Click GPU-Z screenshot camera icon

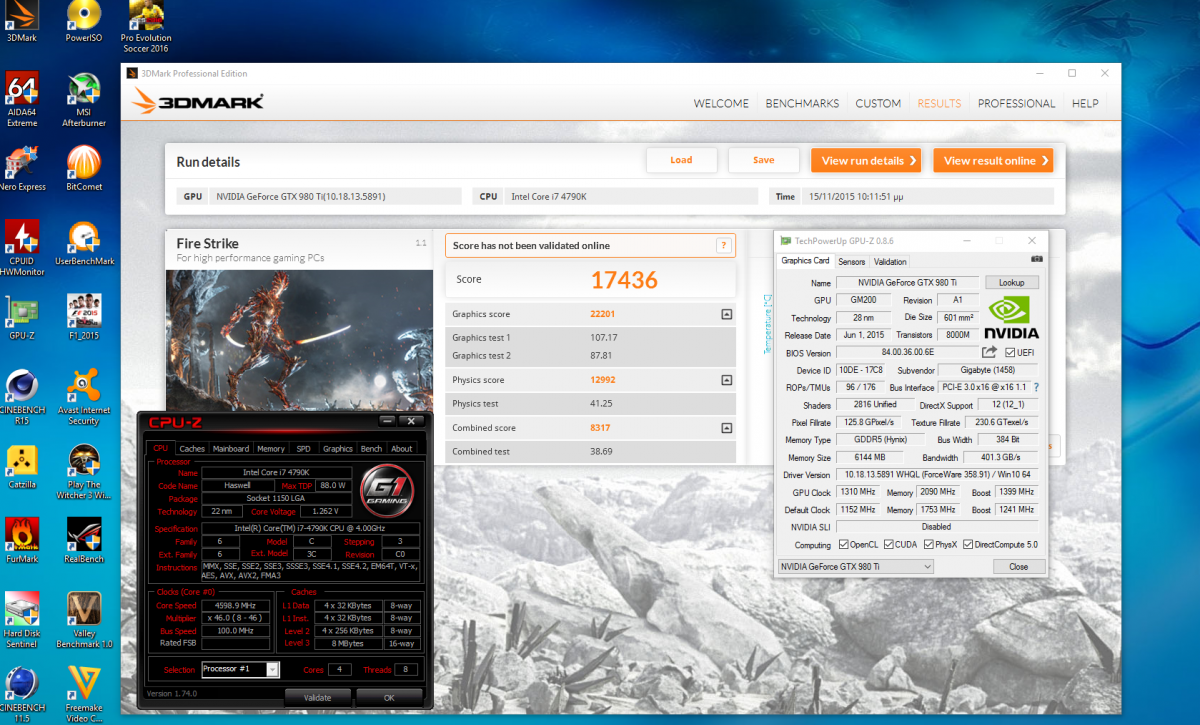click(x=1036, y=260)
